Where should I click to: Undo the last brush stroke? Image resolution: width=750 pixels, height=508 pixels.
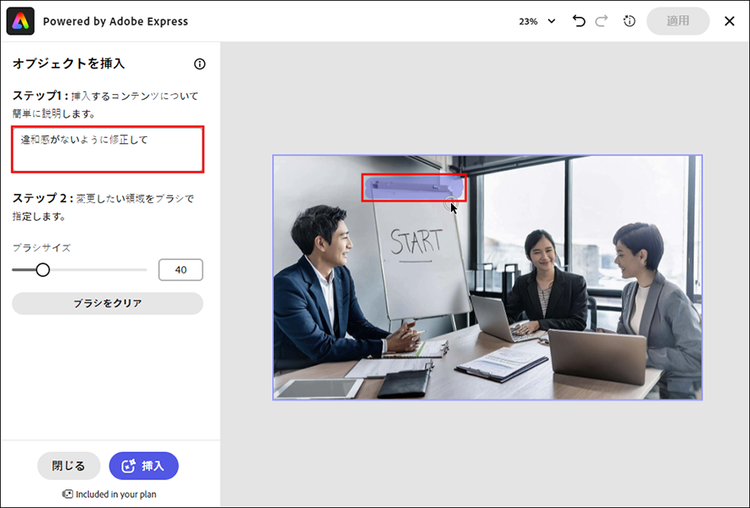(579, 21)
